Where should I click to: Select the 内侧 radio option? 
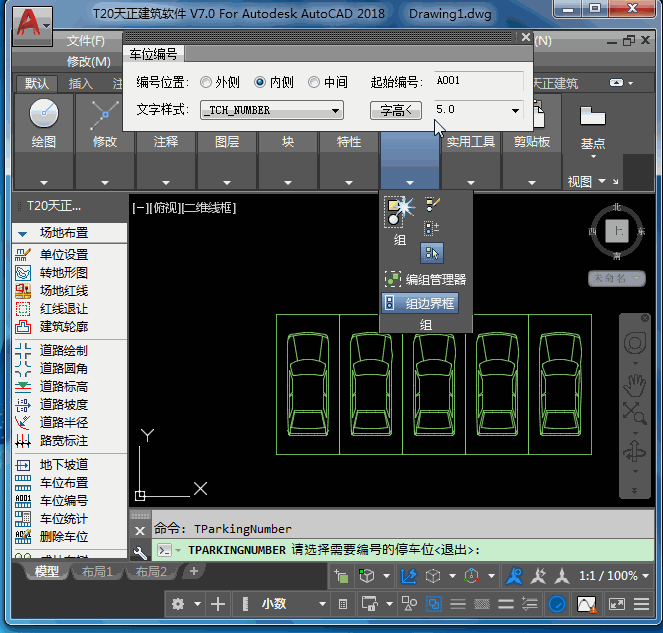pyautogui.click(x=260, y=82)
